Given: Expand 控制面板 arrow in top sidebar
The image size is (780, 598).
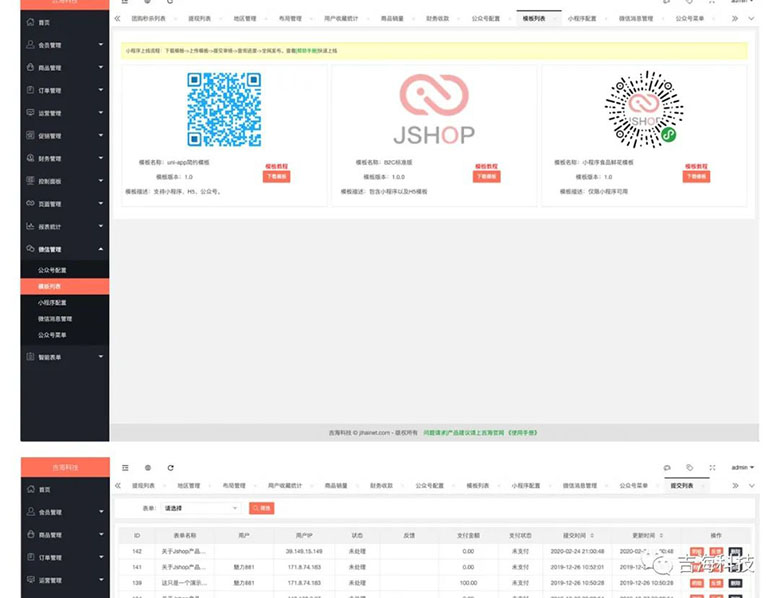Looking at the screenshot, I should [x=100, y=181].
